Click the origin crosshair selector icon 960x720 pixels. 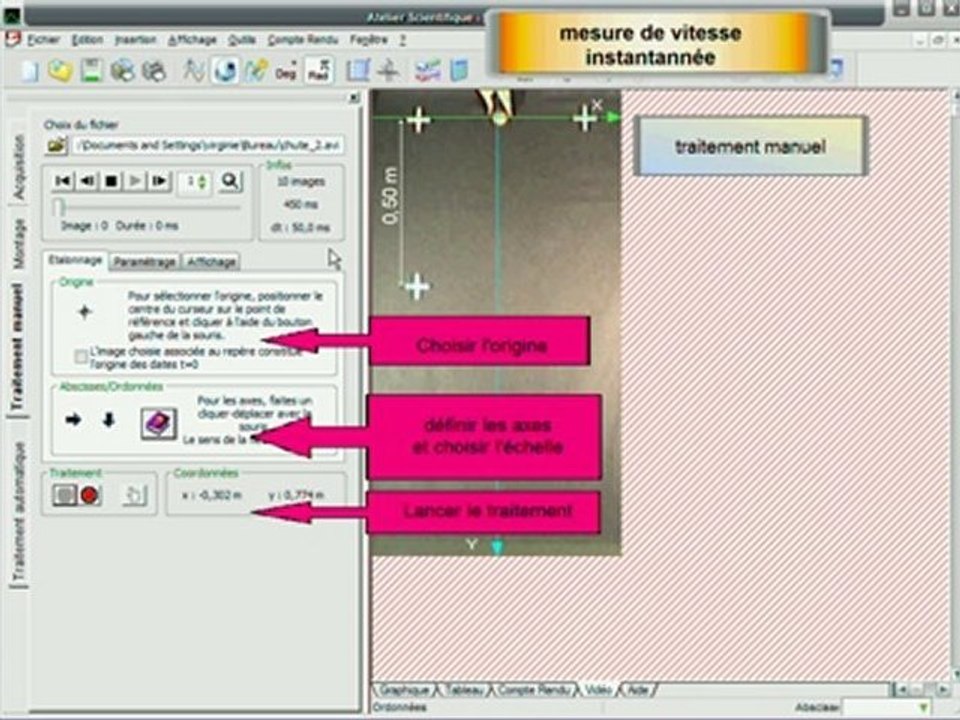point(84,313)
